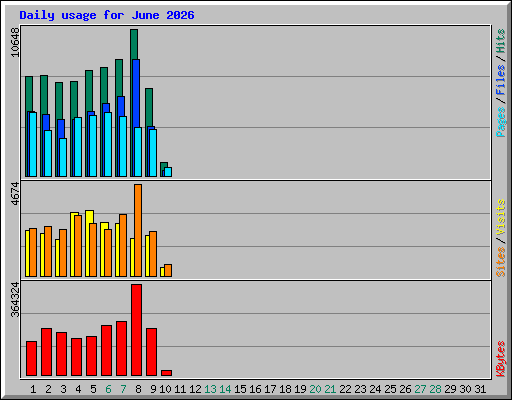Click the 'Daily usage for June 2026' title
Screen dimensions: 512x400
coord(107,15)
